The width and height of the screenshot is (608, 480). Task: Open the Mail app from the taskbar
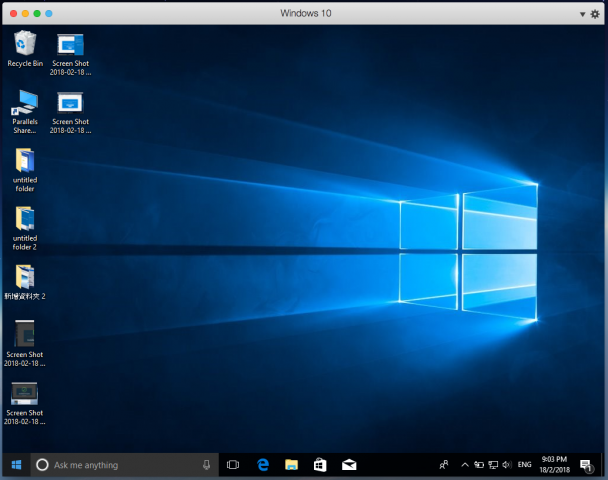coord(349,464)
